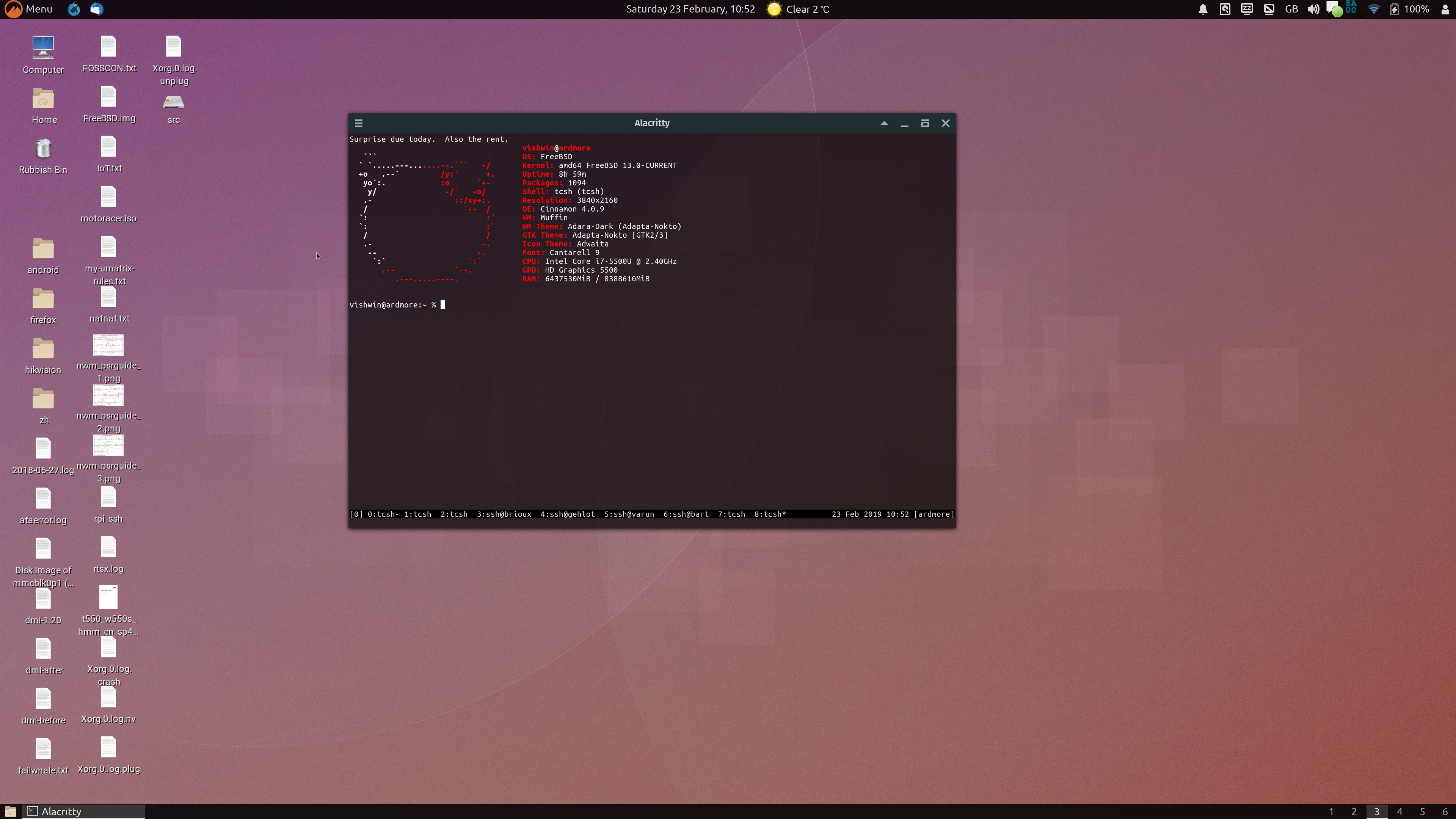Click the tmux session indicator [0]
This screenshot has height=819, width=1456.
(356, 515)
